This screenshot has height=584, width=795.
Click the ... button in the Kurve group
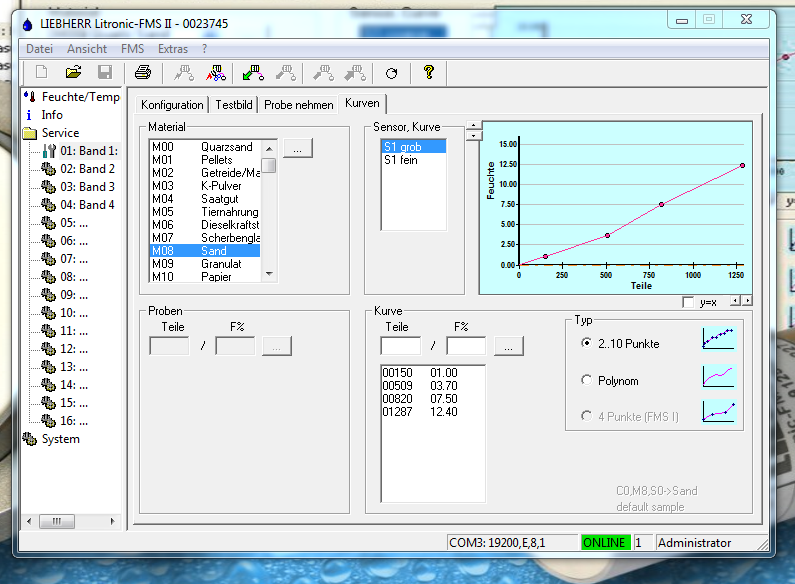click(x=509, y=346)
